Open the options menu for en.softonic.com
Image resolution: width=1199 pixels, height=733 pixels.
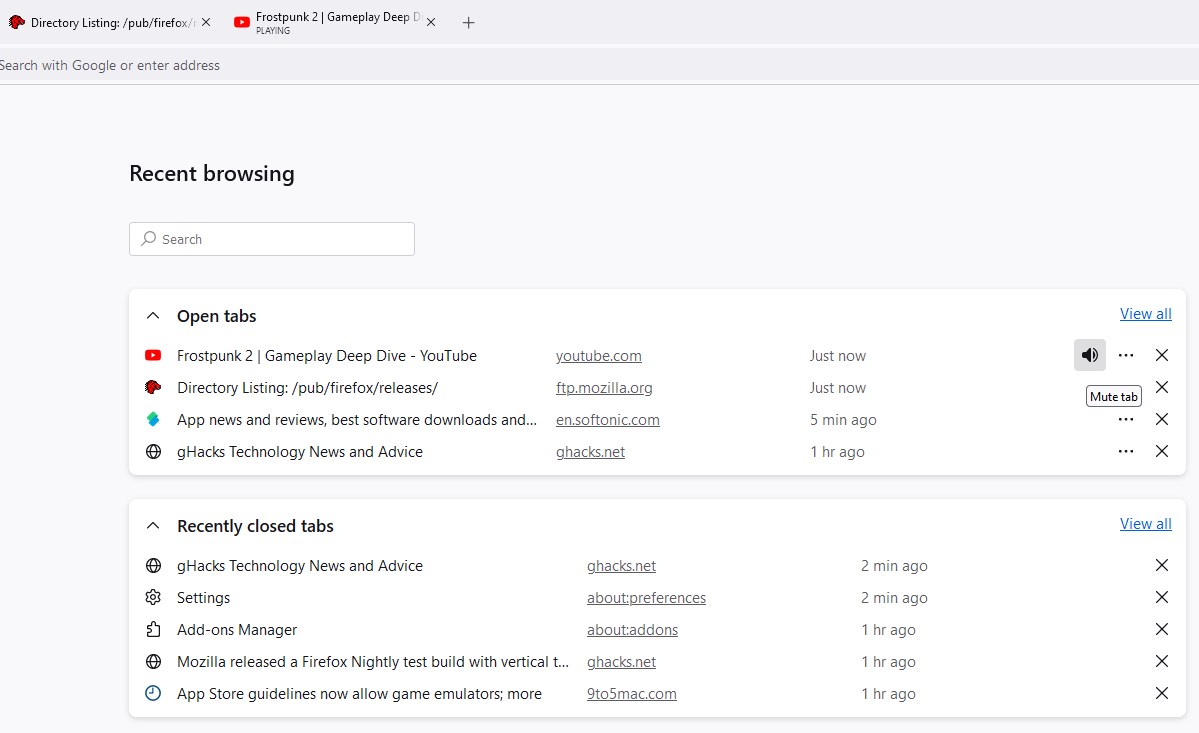point(1126,419)
